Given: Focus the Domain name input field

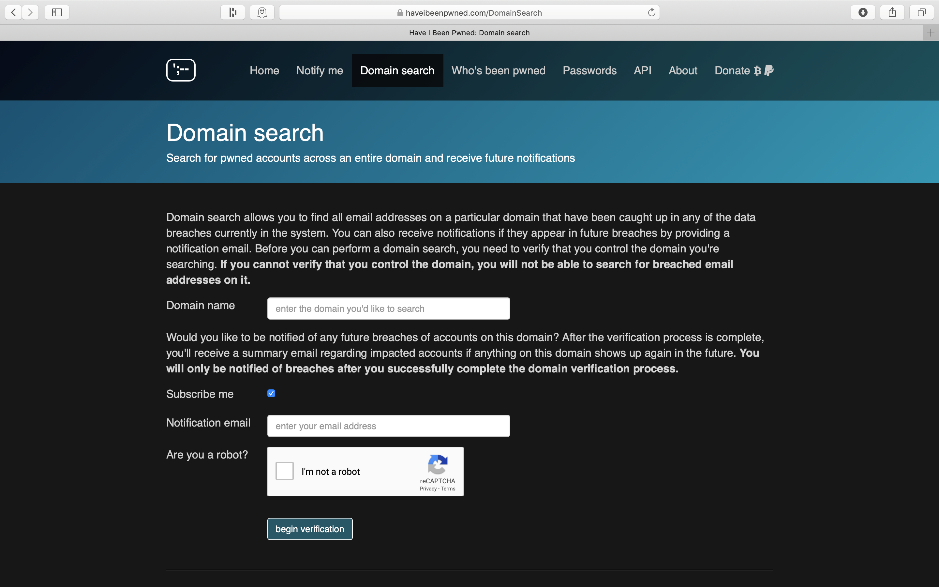Looking at the screenshot, I should point(388,308).
